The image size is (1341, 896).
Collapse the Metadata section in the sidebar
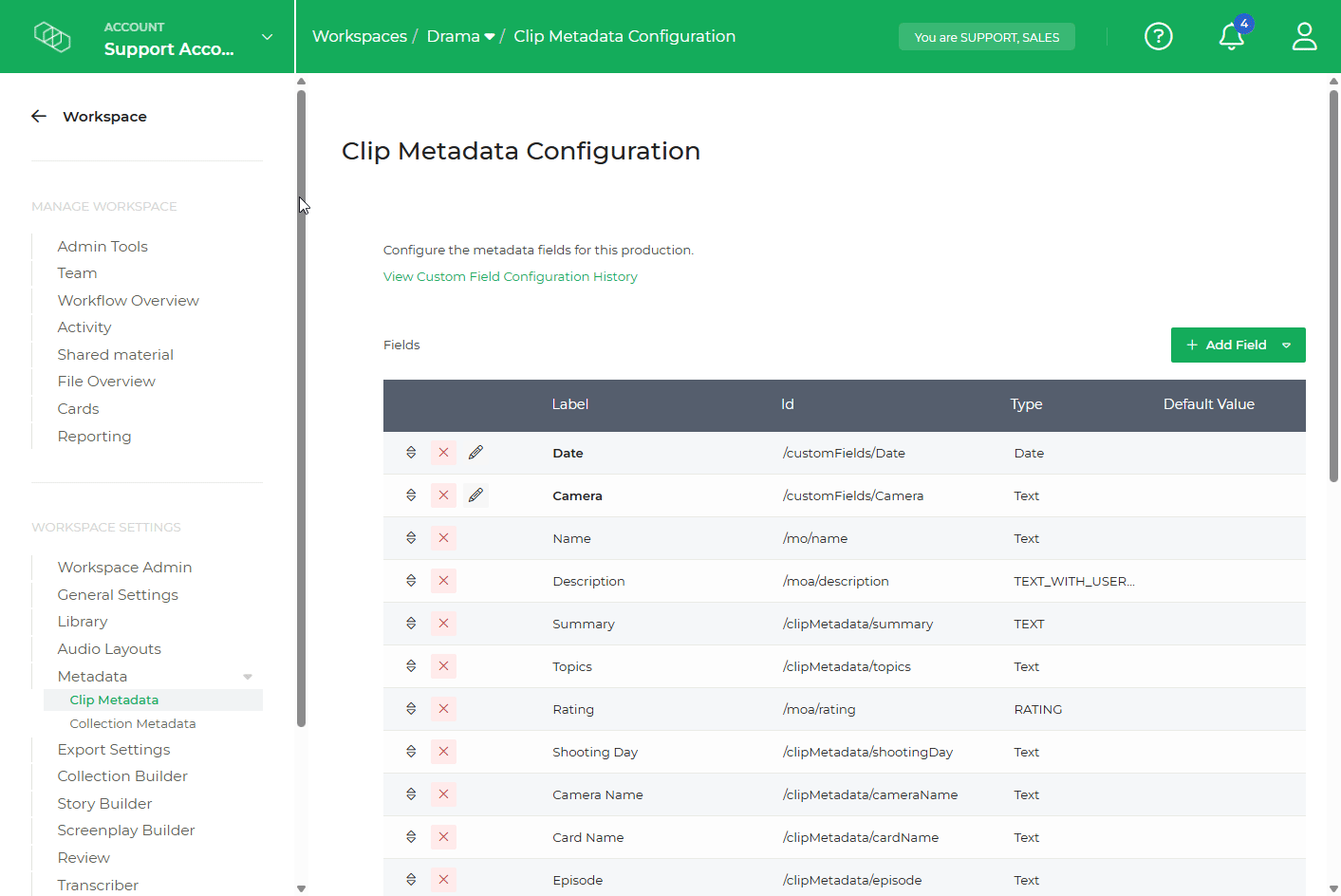(248, 676)
